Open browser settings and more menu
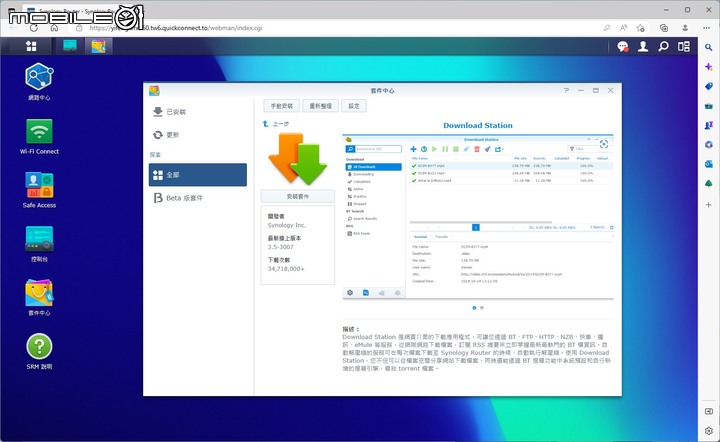The width and height of the screenshot is (720, 442). [x=706, y=28]
